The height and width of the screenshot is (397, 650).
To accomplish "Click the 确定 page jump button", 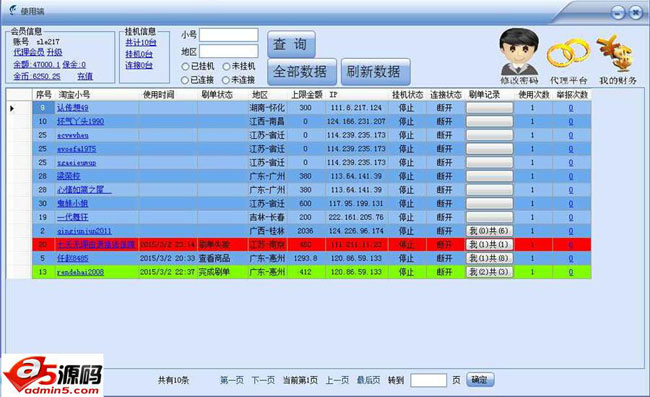I will point(480,380).
